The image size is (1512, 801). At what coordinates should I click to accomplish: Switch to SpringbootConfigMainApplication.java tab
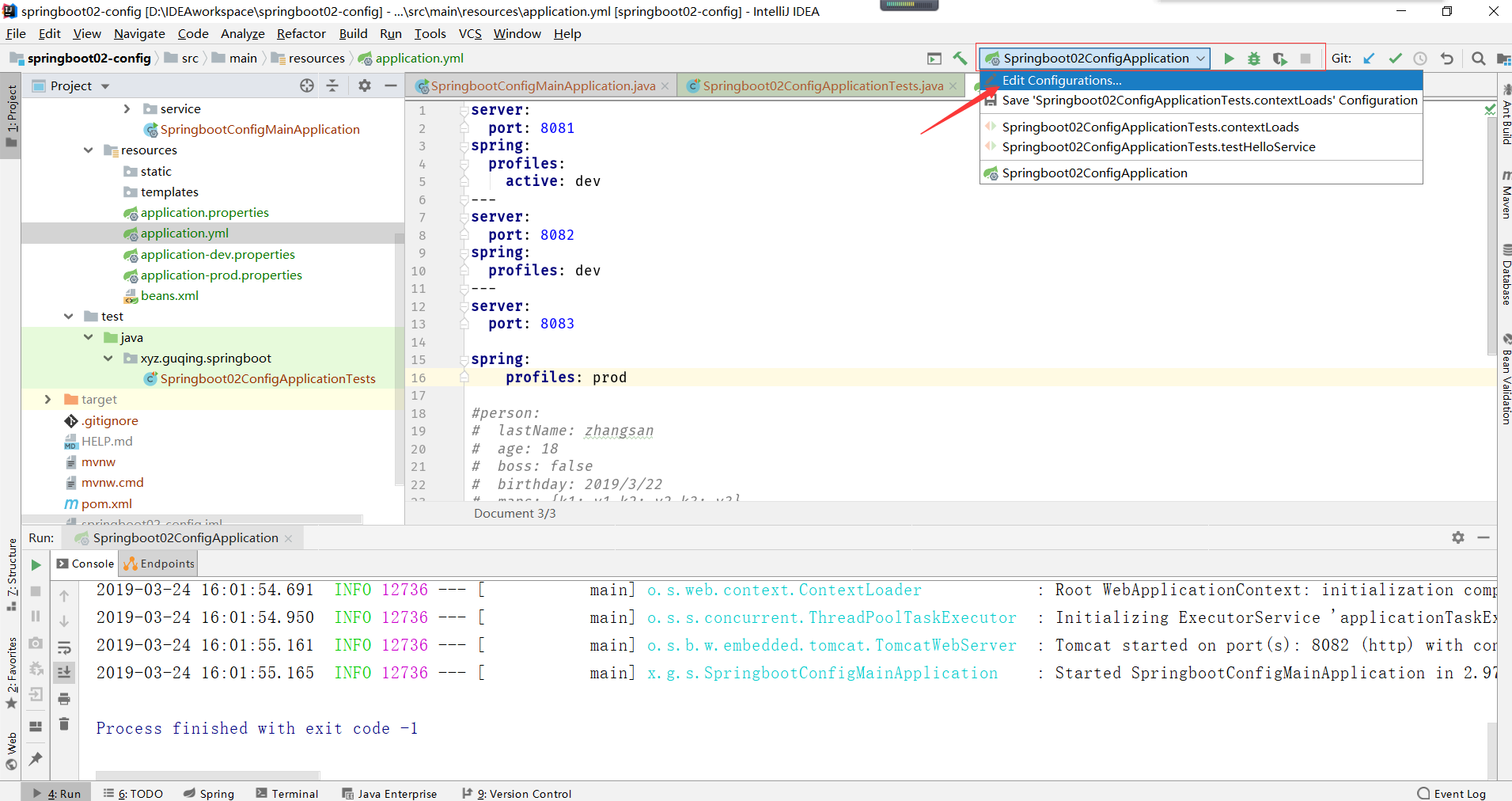[542, 86]
